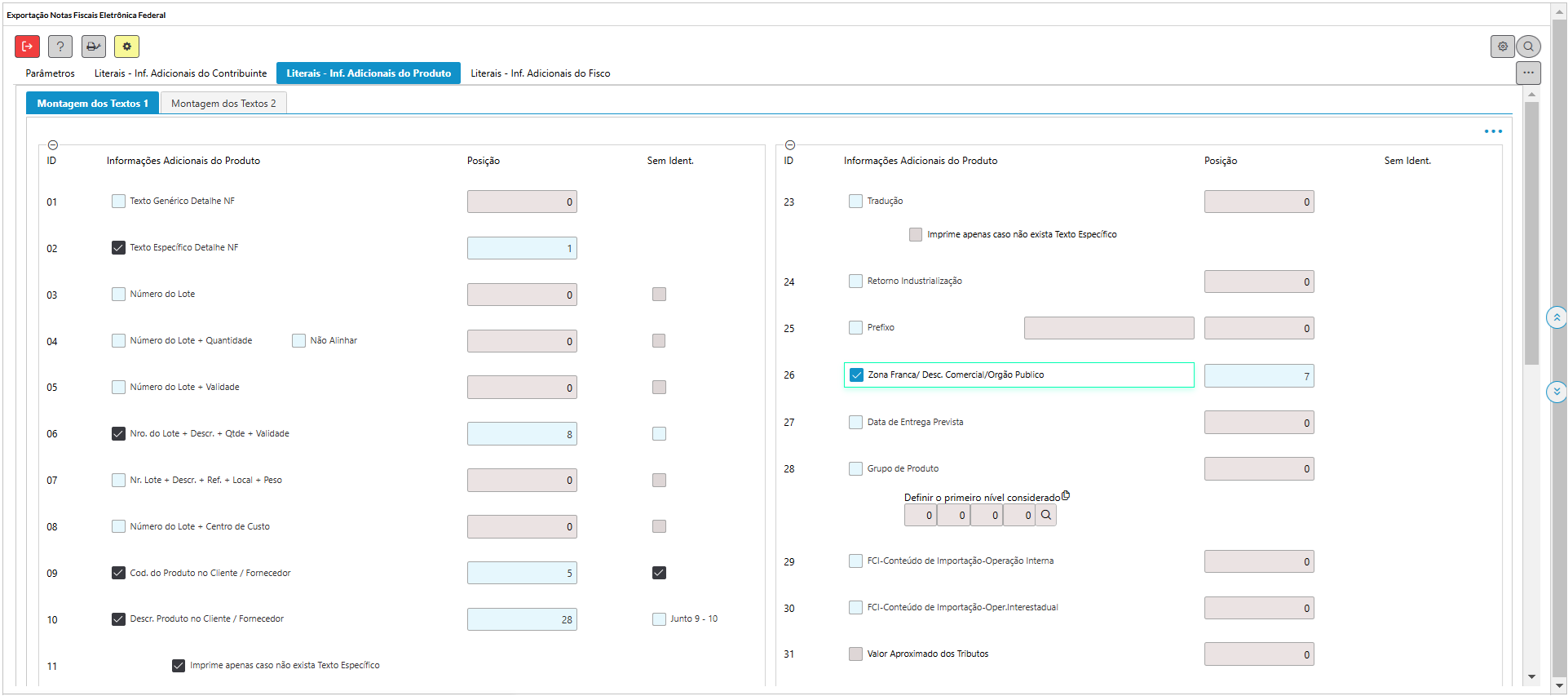Click the round magnifier search button
The height and width of the screenshot is (696, 1568).
coord(1529,47)
